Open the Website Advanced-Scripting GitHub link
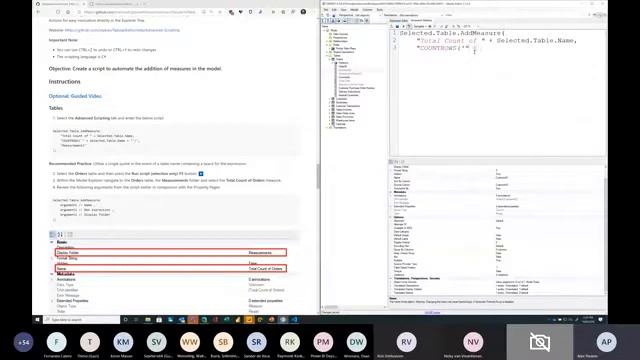The width and height of the screenshot is (640, 360). coord(122,30)
